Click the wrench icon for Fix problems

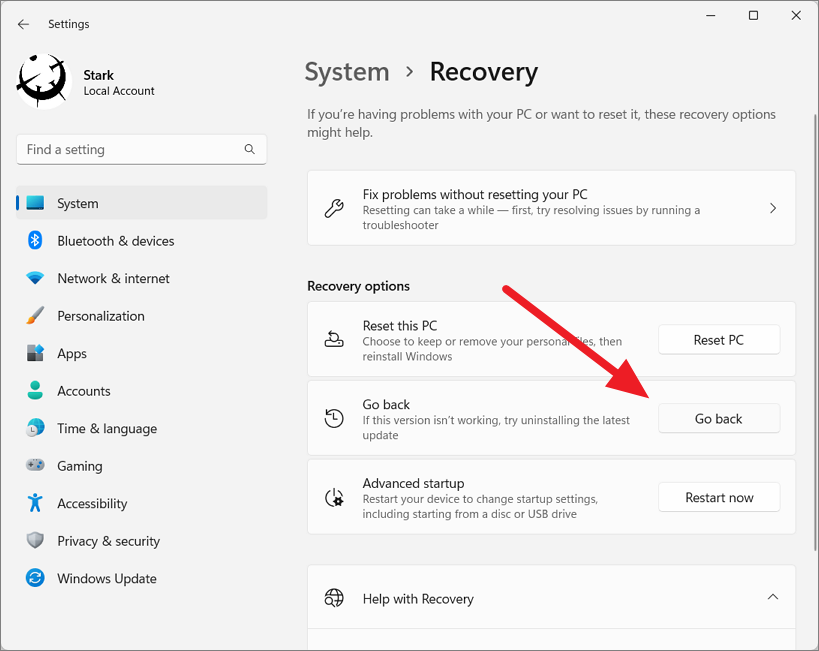click(334, 208)
